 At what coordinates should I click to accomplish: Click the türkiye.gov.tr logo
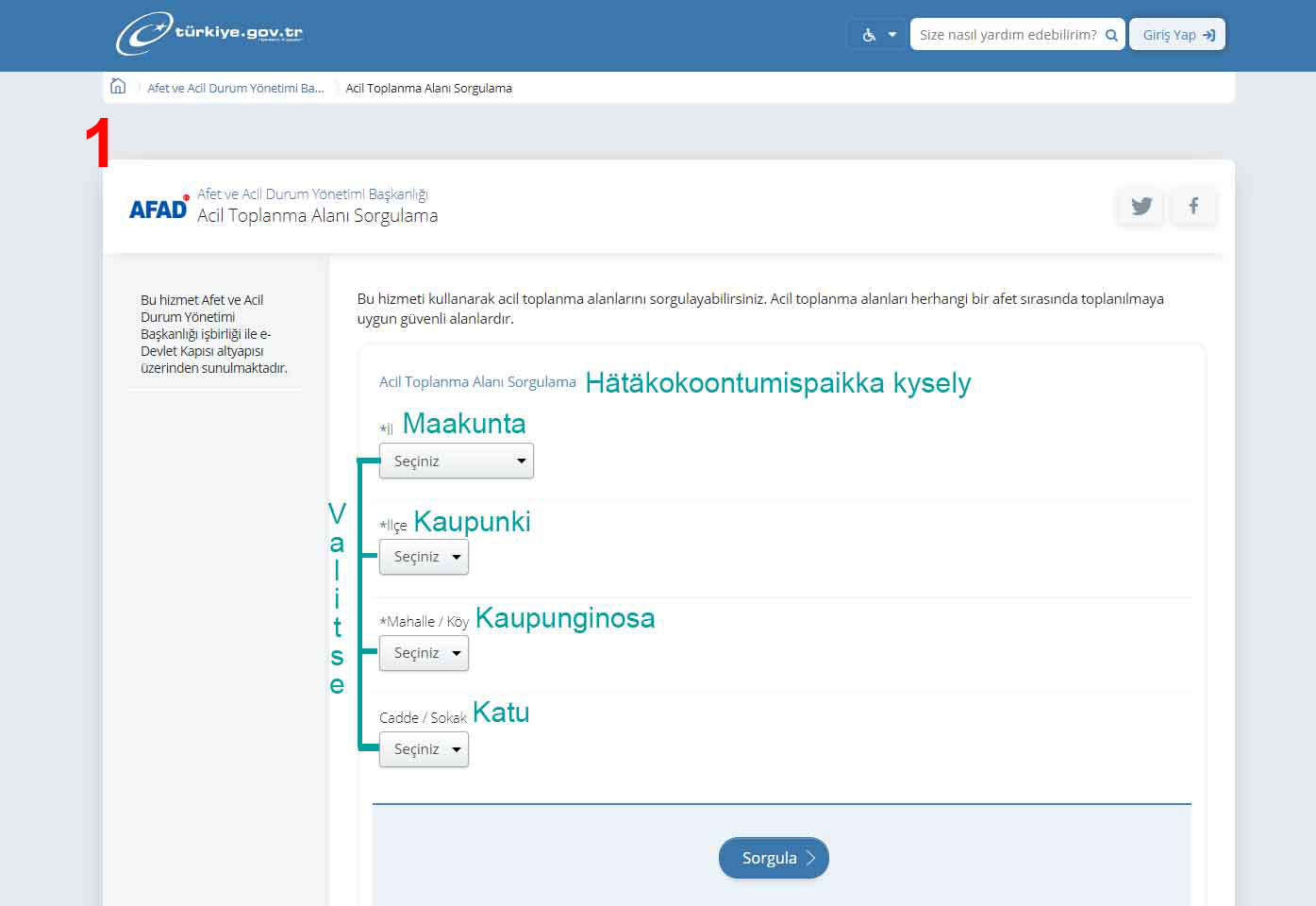(x=209, y=34)
